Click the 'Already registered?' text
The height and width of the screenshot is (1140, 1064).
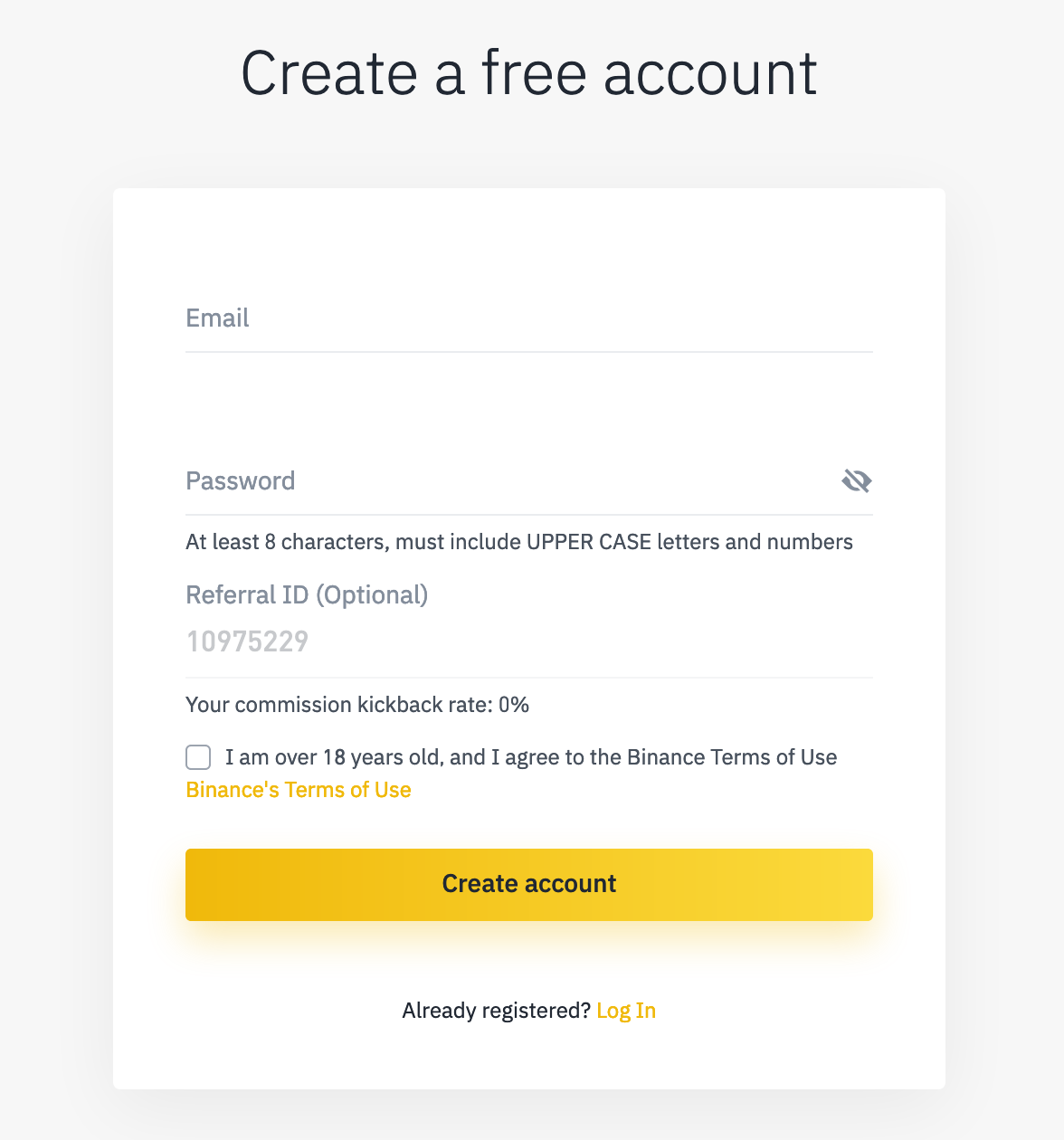pyautogui.click(x=496, y=1011)
